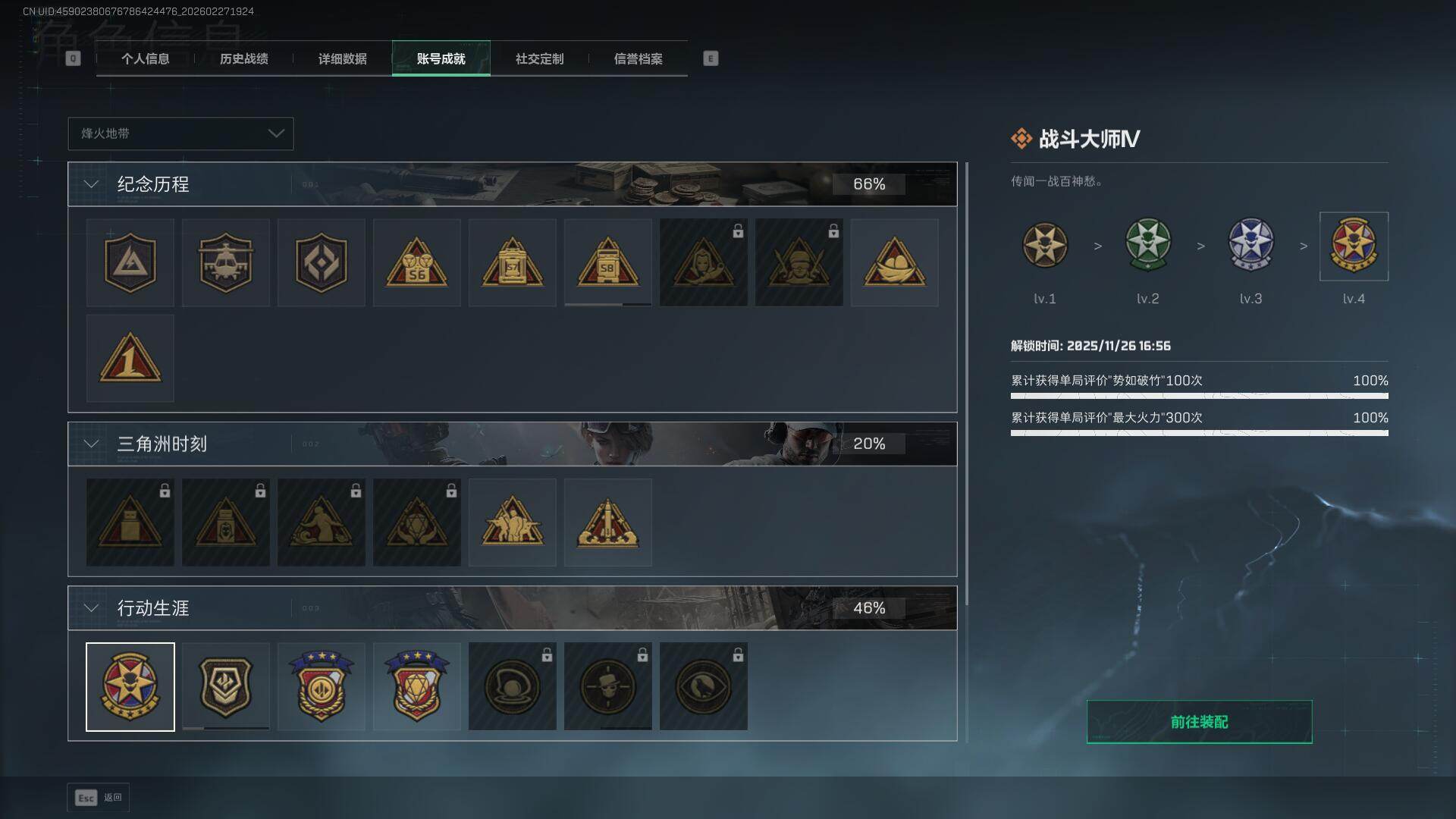Select the rocket launch triangle badge
The height and width of the screenshot is (819, 1456).
tap(607, 522)
